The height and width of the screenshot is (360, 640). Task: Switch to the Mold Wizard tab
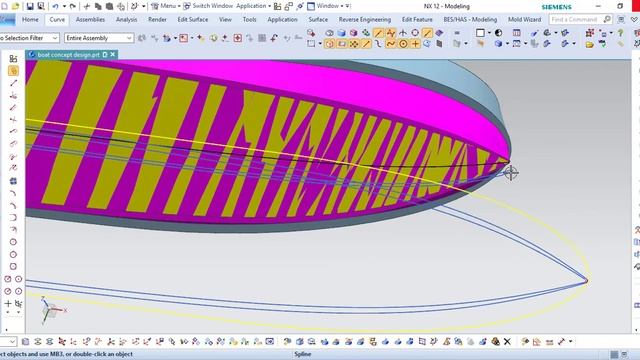coord(524,19)
